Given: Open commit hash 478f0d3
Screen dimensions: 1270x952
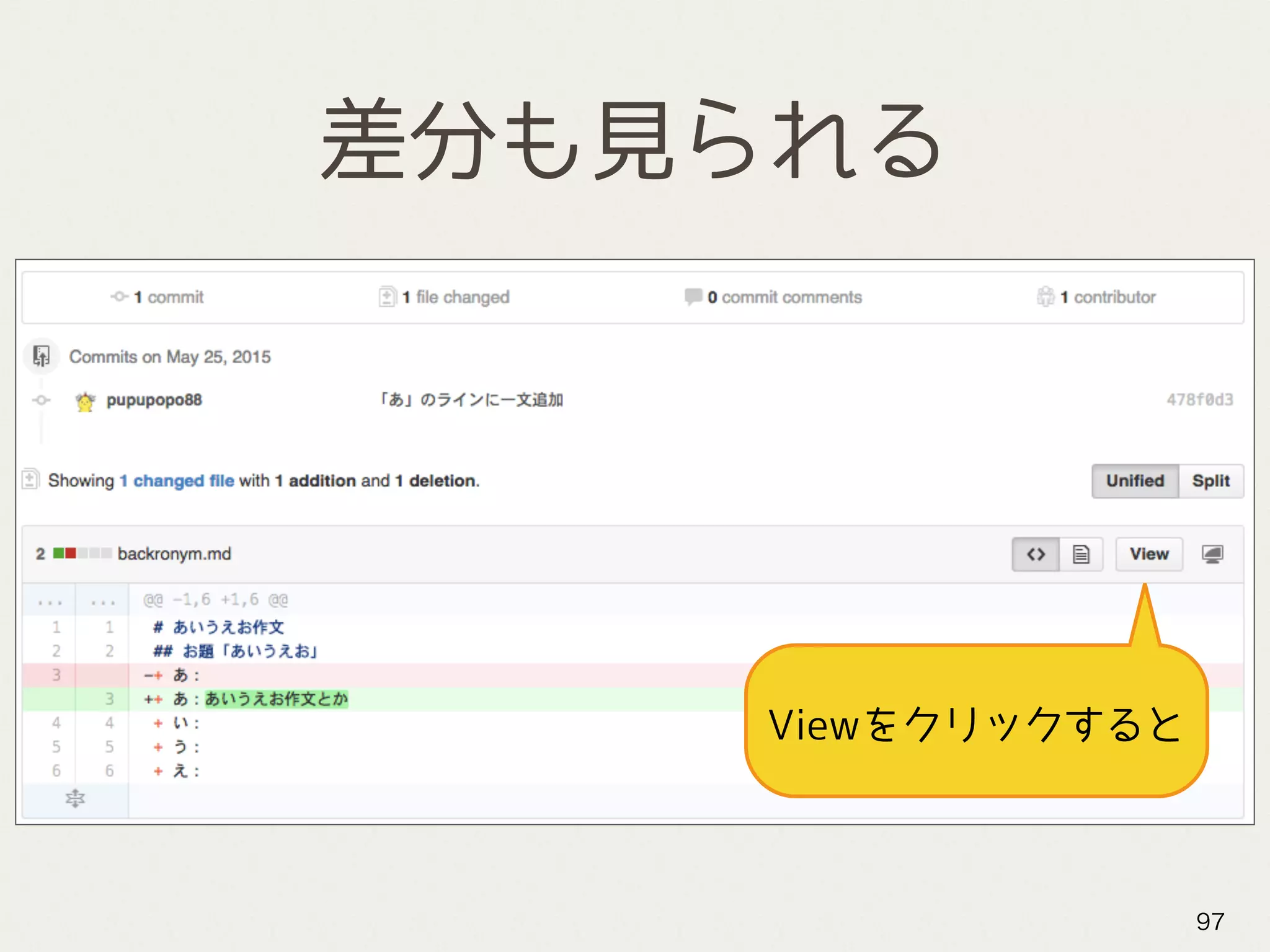Looking at the screenshot, I should pyautogui.click(x=1199, y=400).
